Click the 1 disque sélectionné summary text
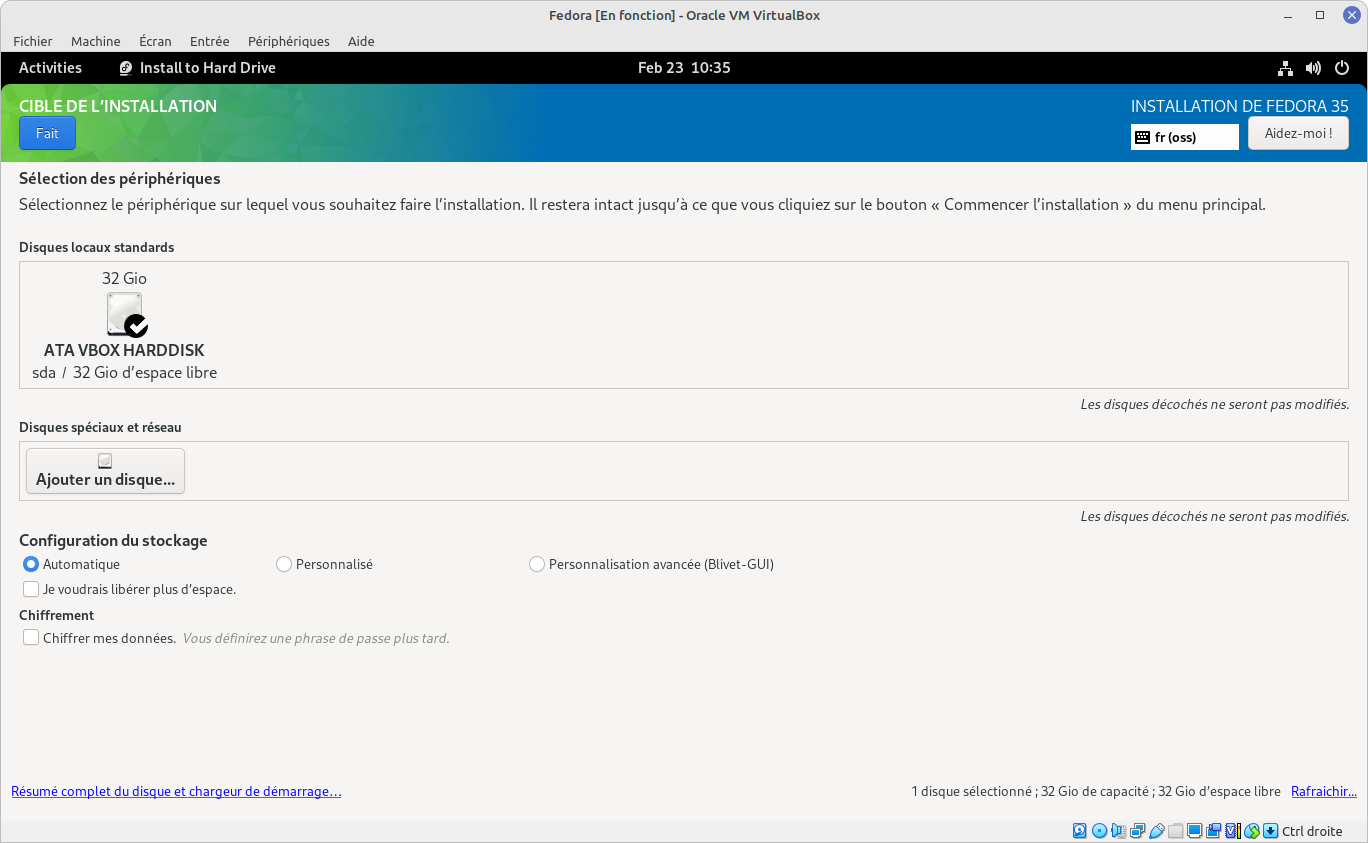This screenshot has height=843, width=1368. tap(1096, 791)
